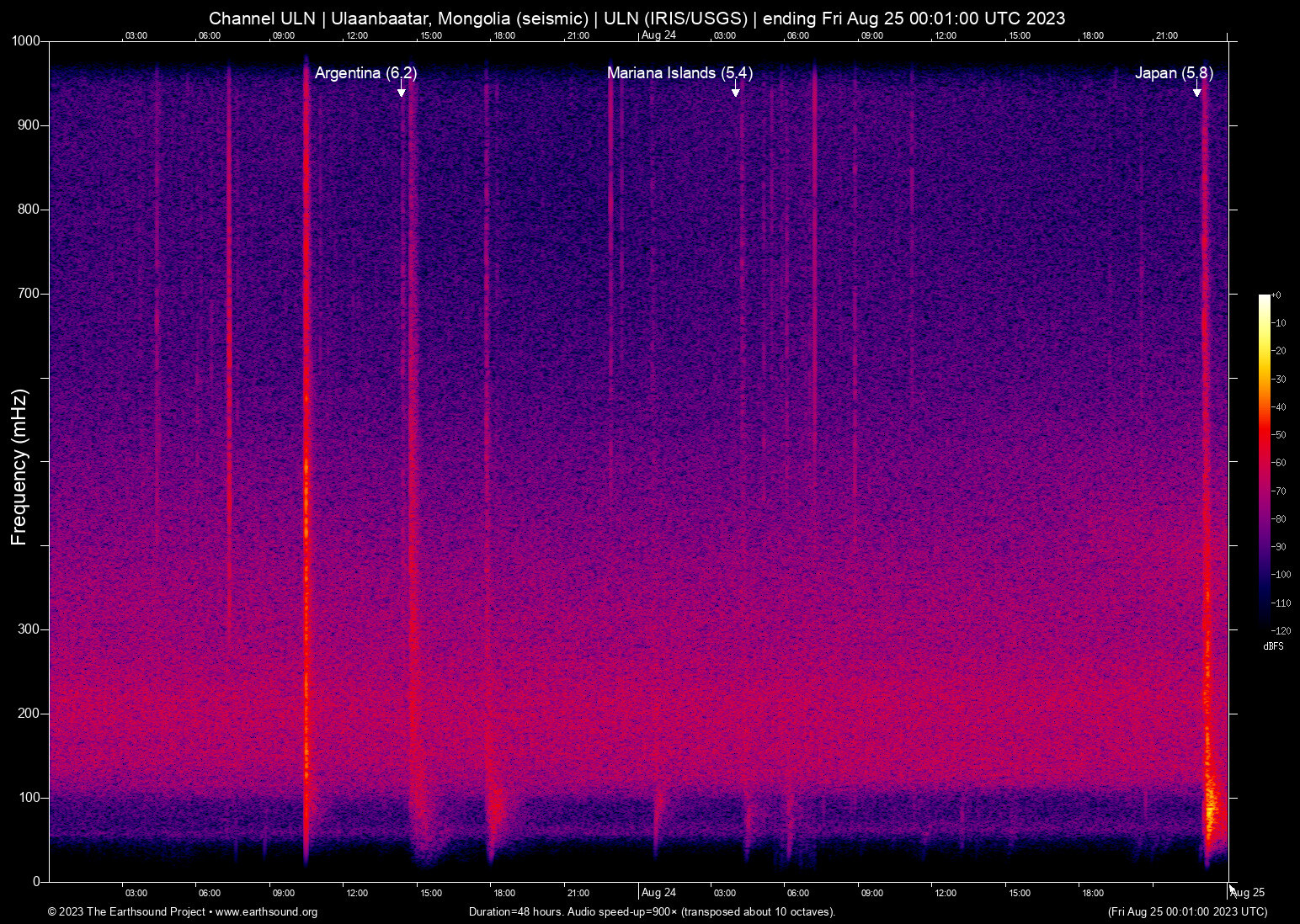Click the arrow marker below Argentina (6.2)
Screen dimensions: 1300x924
pyautogui.click(x=402, y=90)
